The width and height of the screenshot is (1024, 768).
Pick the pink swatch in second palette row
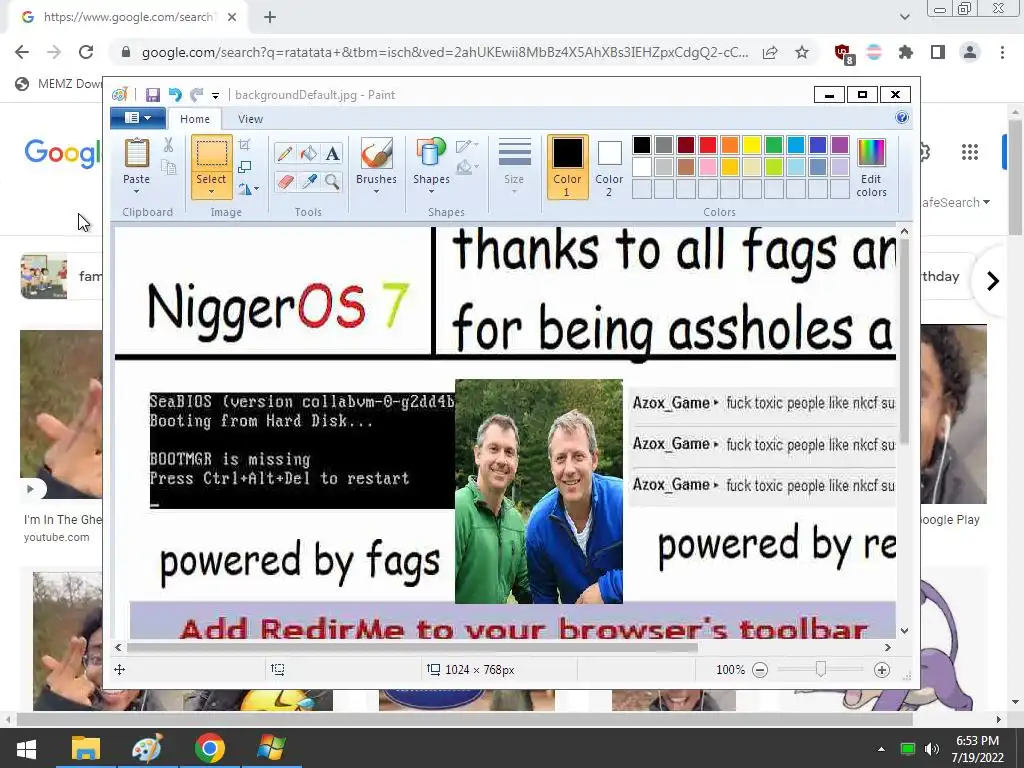[708, 167]
